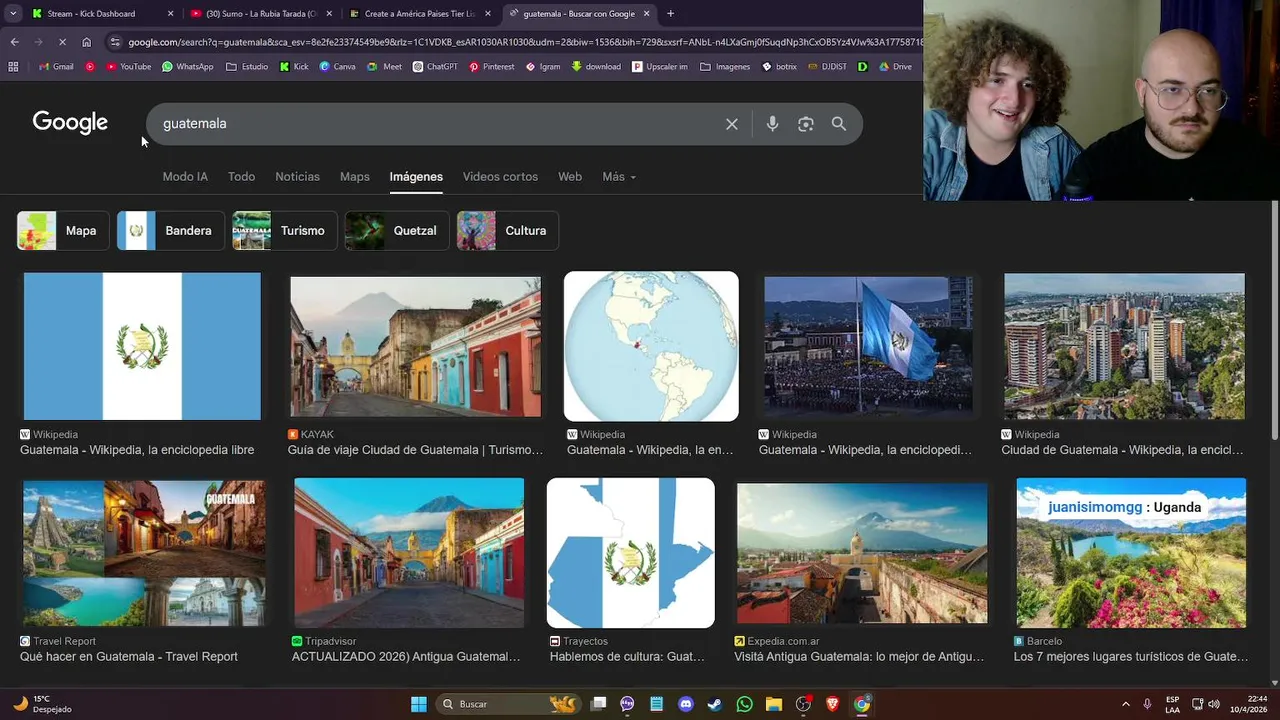
Task: Open the download bookmark
Action: tap(596, 67)
